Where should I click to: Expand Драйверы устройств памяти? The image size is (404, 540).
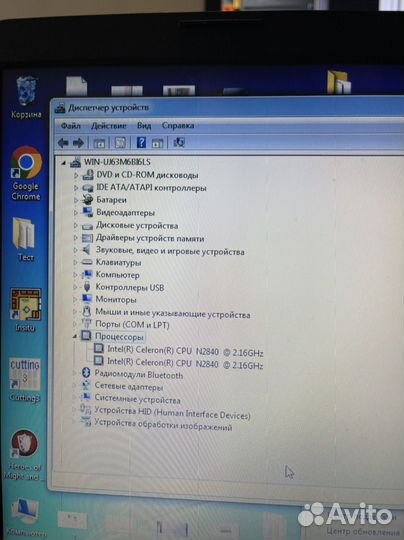[x=75, y=238]
